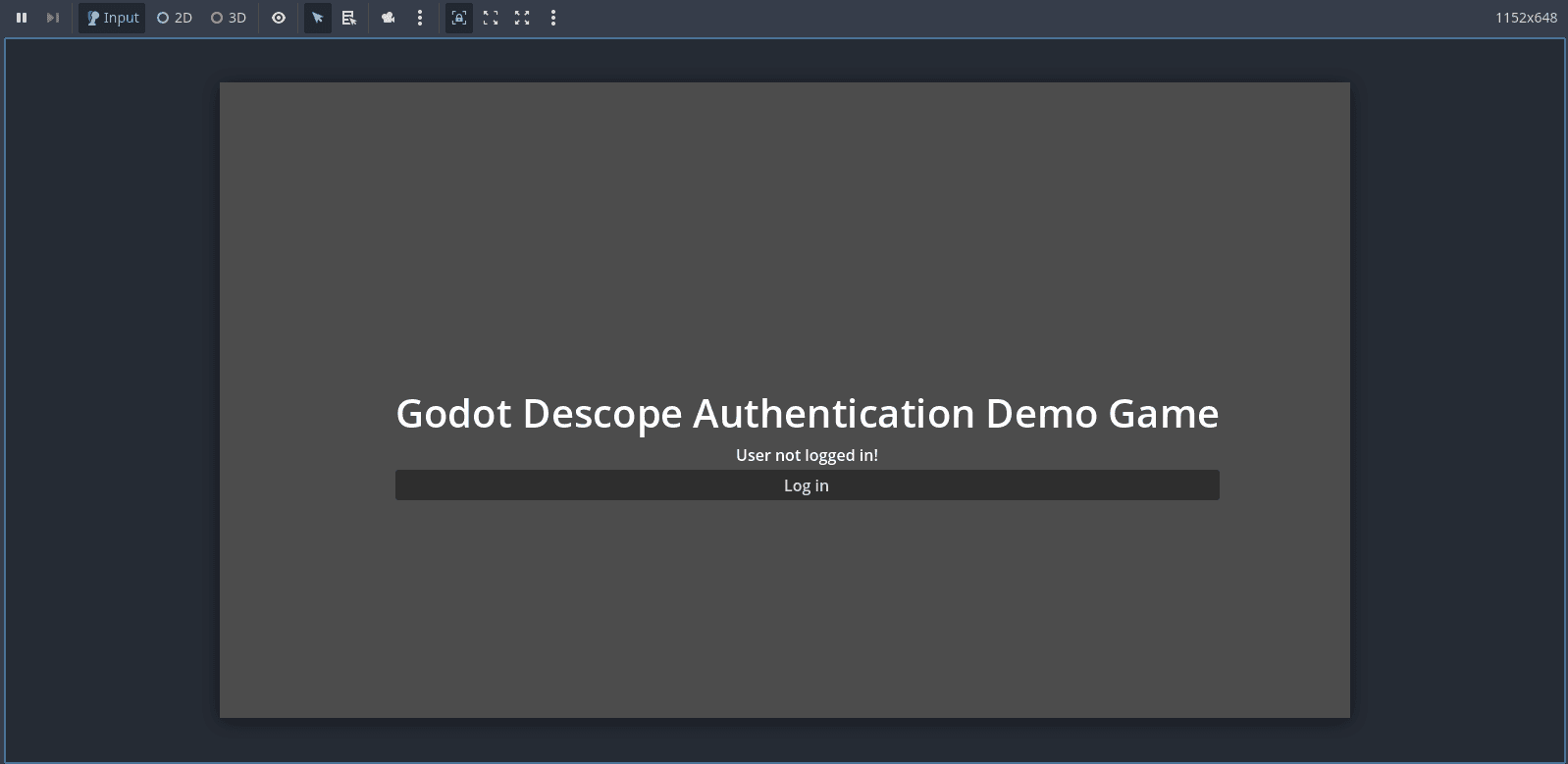Switch to 3D node selection mode

coord(229,18)
